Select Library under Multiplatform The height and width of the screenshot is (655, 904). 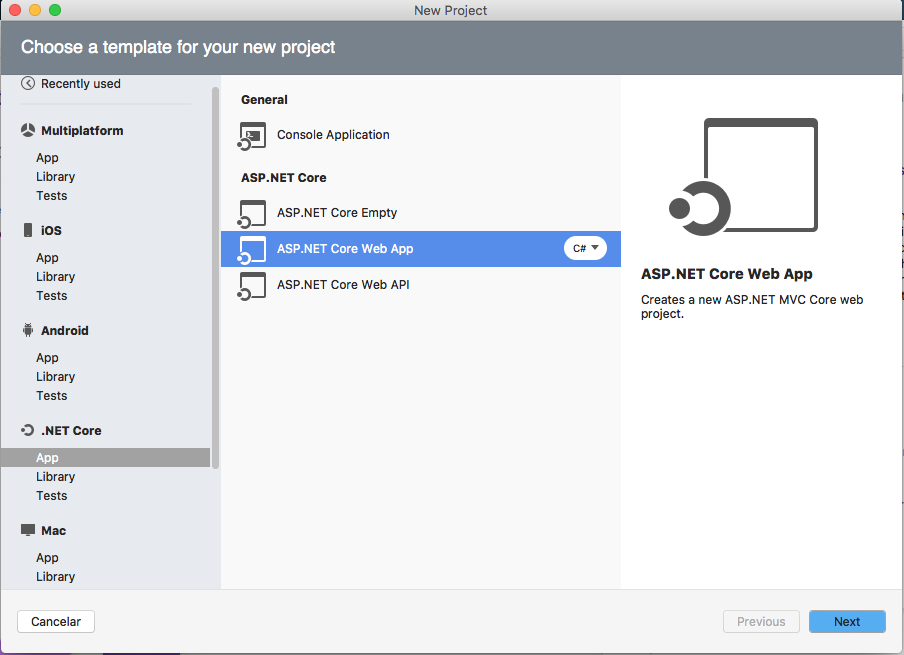coord(55,176)
